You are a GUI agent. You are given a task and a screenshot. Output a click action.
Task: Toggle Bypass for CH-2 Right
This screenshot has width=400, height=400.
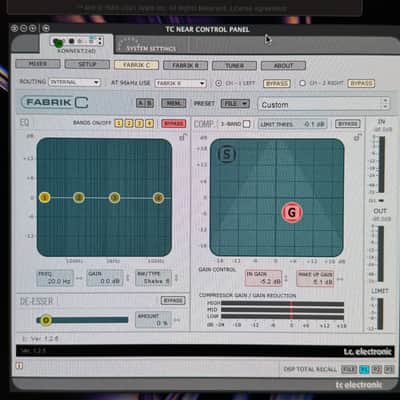click(361, 83)
